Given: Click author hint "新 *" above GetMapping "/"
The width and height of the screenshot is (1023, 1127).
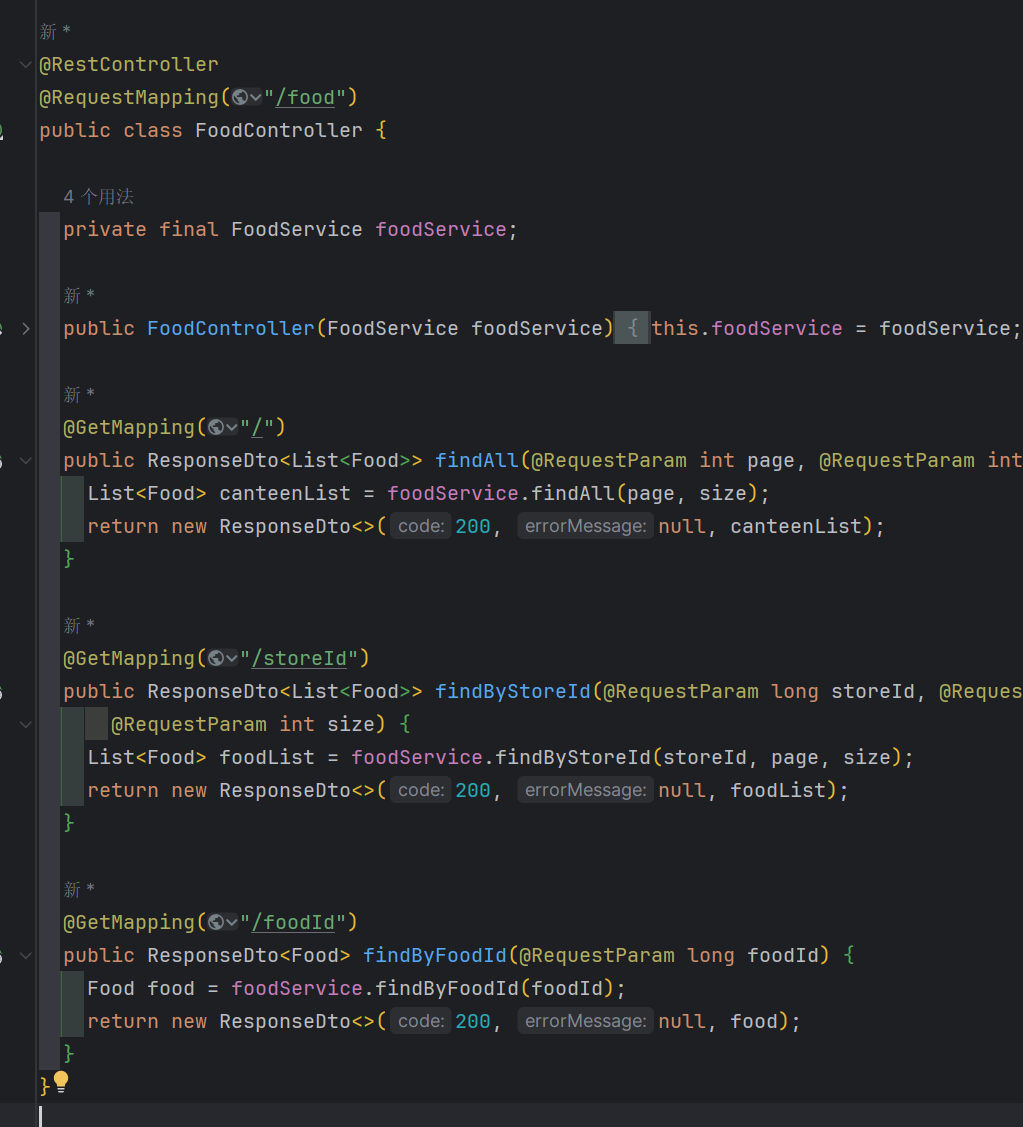Looking at the screenshot, I should tap(79, 395).
